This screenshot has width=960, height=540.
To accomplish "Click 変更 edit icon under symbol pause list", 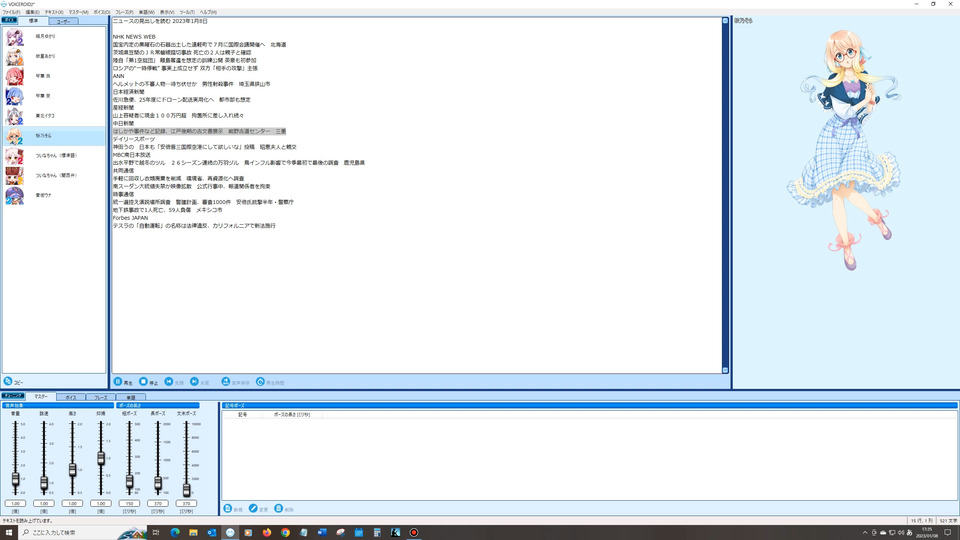I will coord(253,508).
